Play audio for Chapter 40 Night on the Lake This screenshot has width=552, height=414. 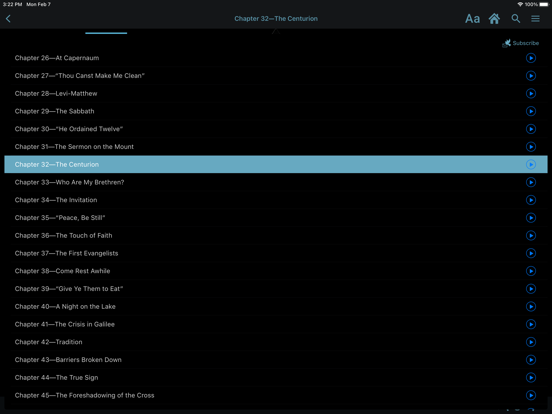tap(531, 306)
